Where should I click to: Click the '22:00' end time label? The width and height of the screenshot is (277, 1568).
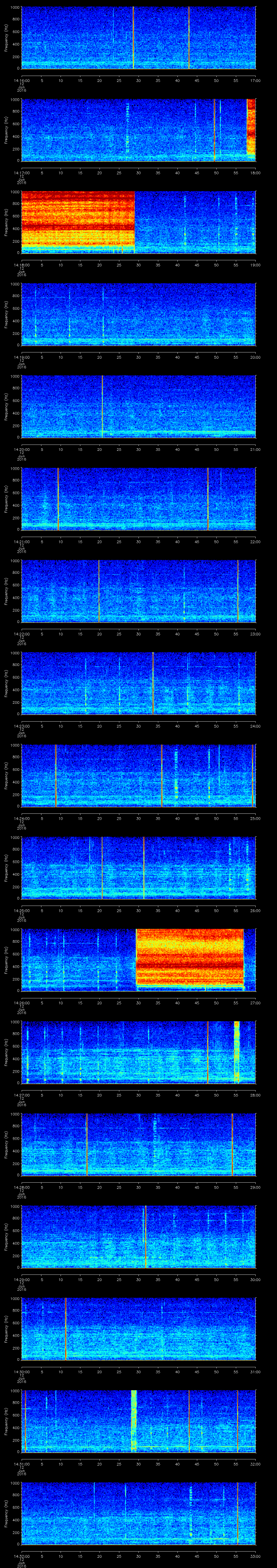click(256, 542)
